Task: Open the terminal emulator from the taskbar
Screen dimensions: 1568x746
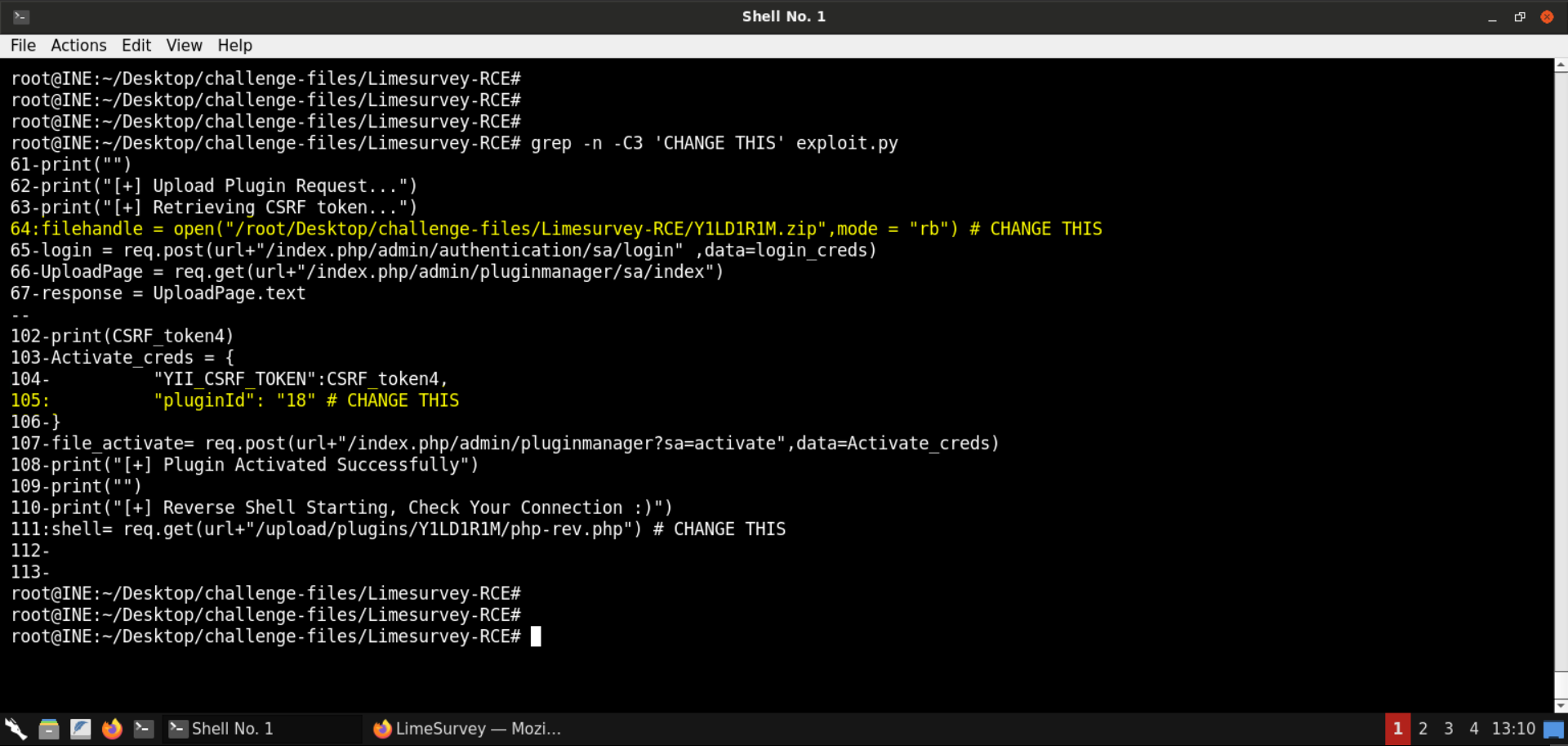Action: click(144, 728)
